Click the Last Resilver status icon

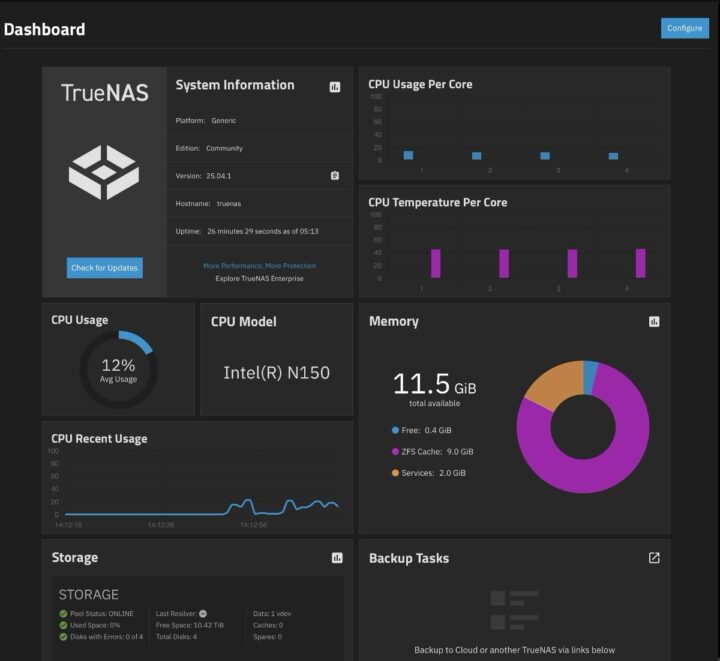[203, 613]
